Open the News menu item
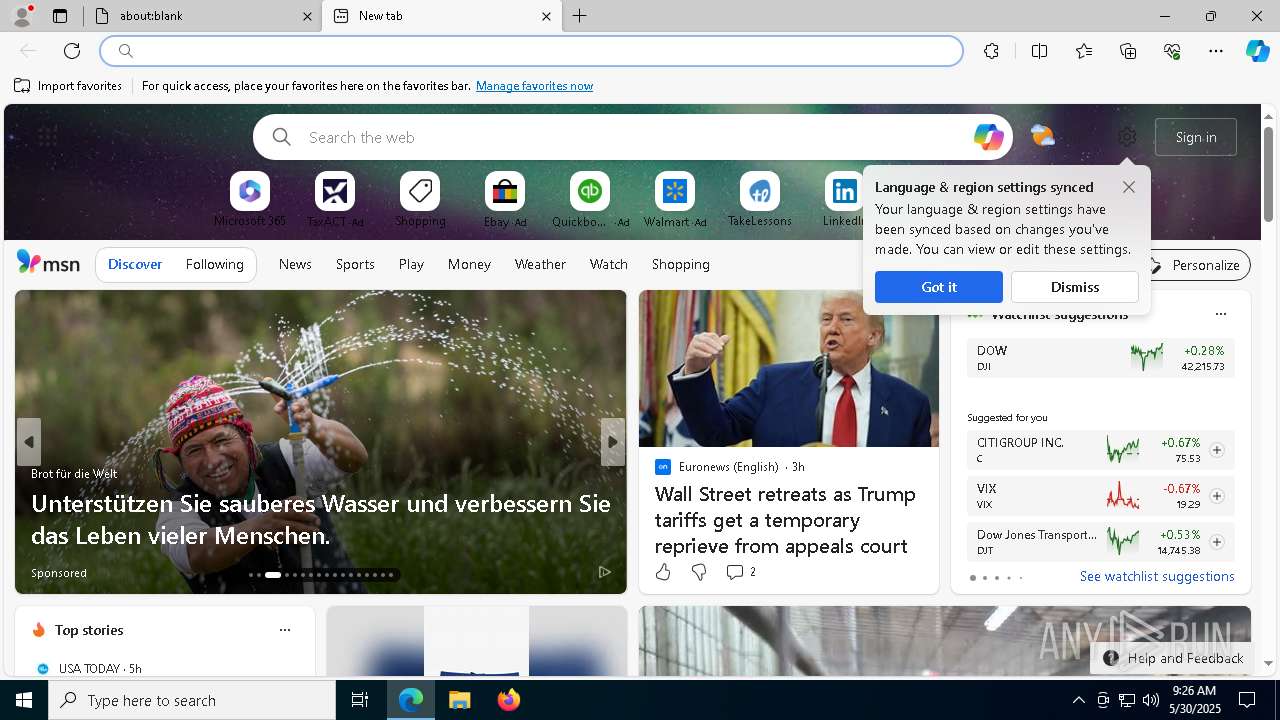 pyautogui.click(x=295, y=264)
